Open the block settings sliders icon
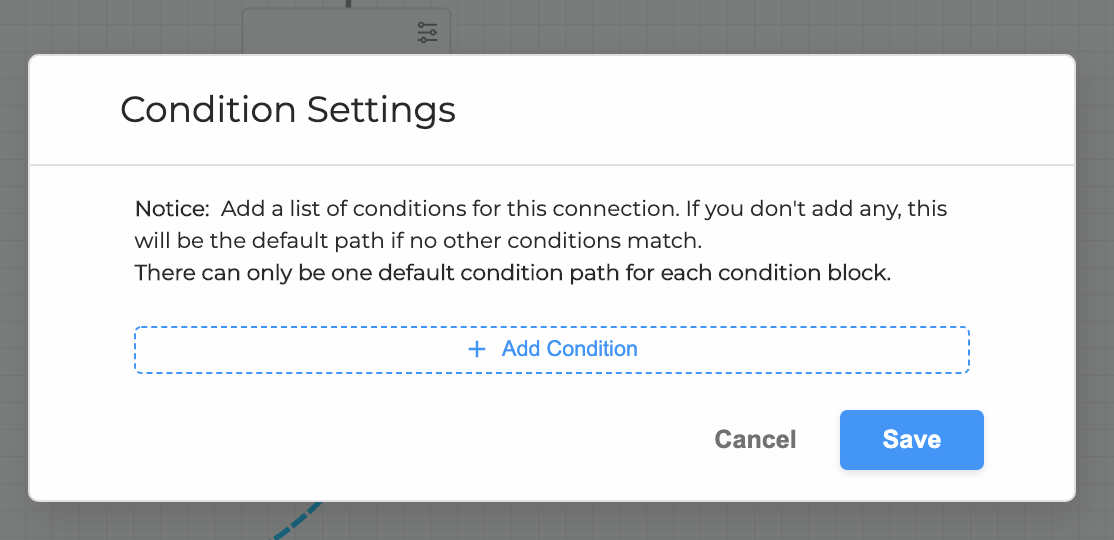This screenshot has height=540, width=1114. 428,32
